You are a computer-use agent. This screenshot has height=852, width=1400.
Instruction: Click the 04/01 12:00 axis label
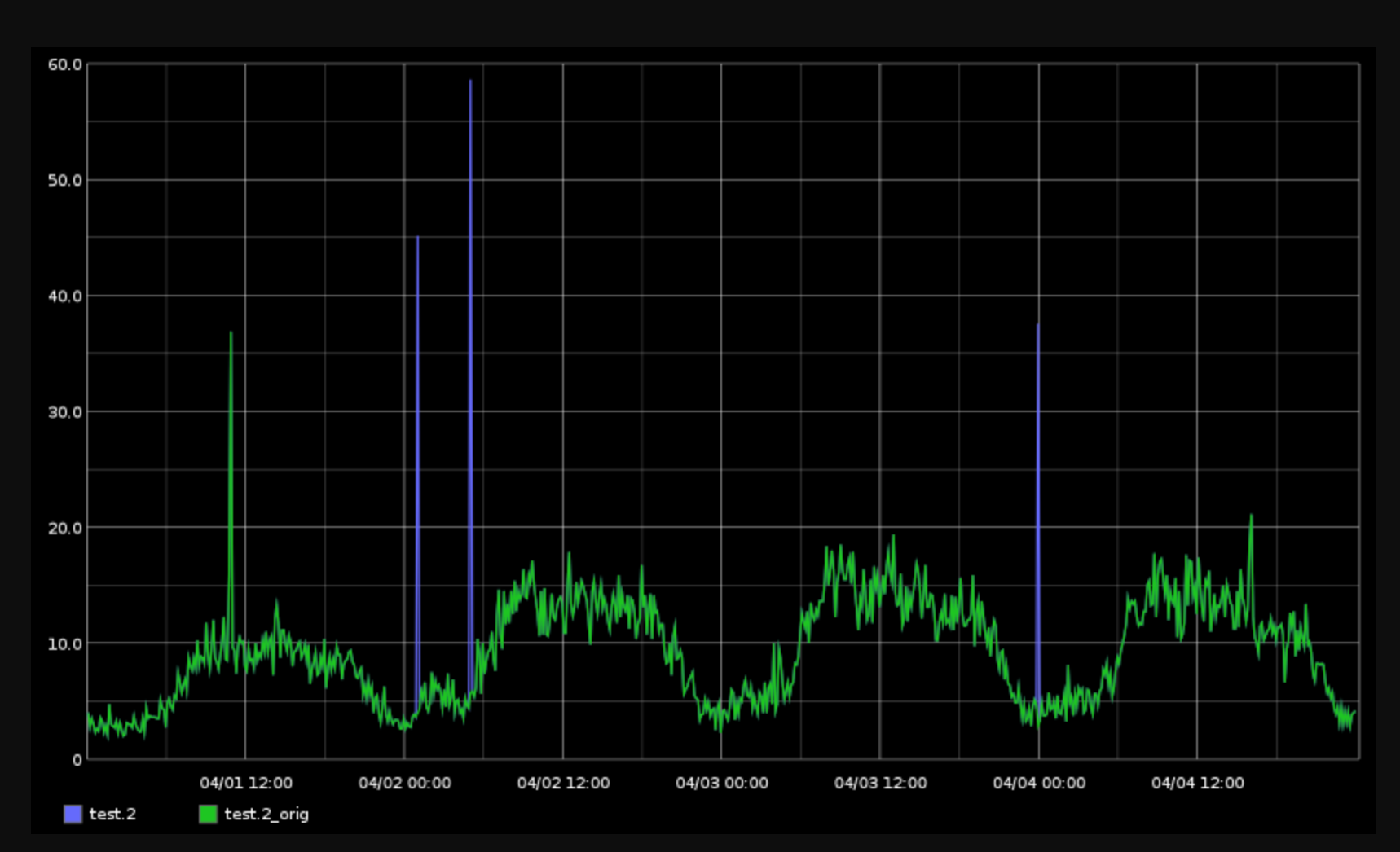pos(247,783)
